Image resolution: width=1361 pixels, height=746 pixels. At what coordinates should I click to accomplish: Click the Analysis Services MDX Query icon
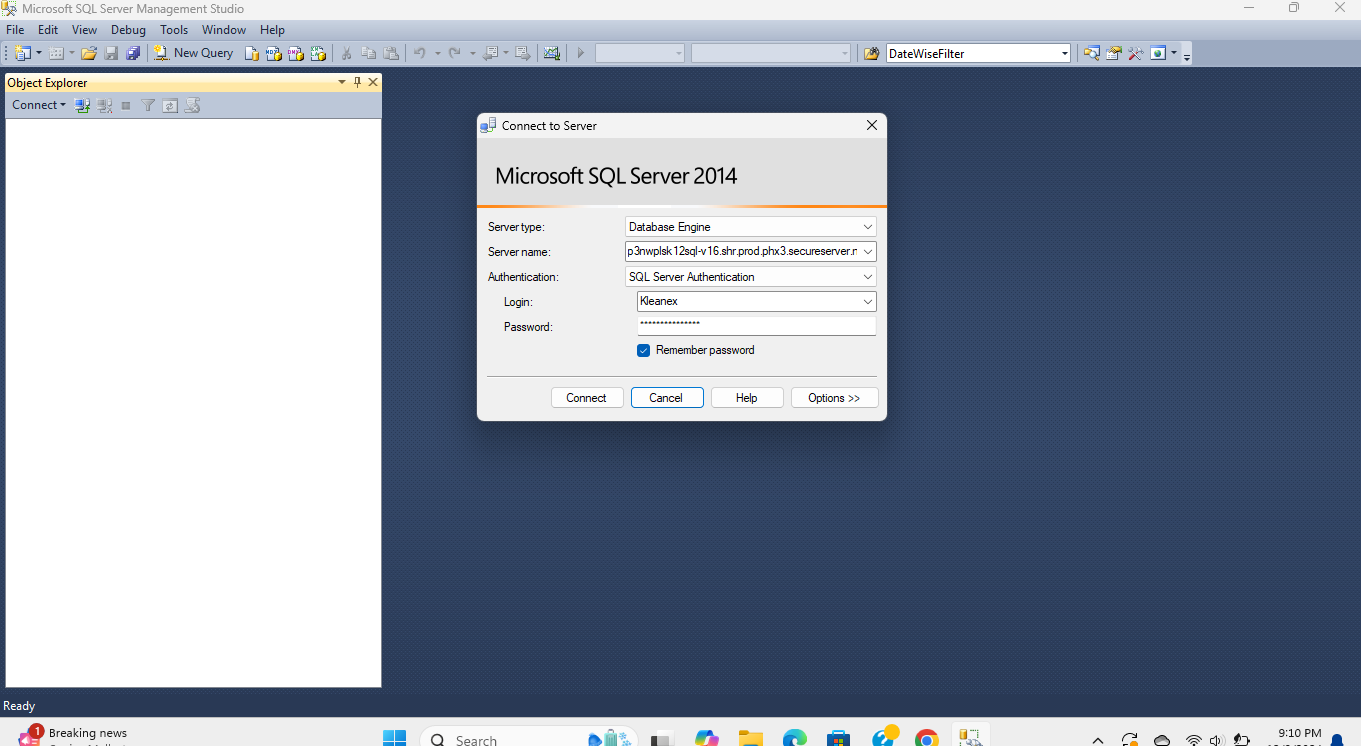click(274, 53)
